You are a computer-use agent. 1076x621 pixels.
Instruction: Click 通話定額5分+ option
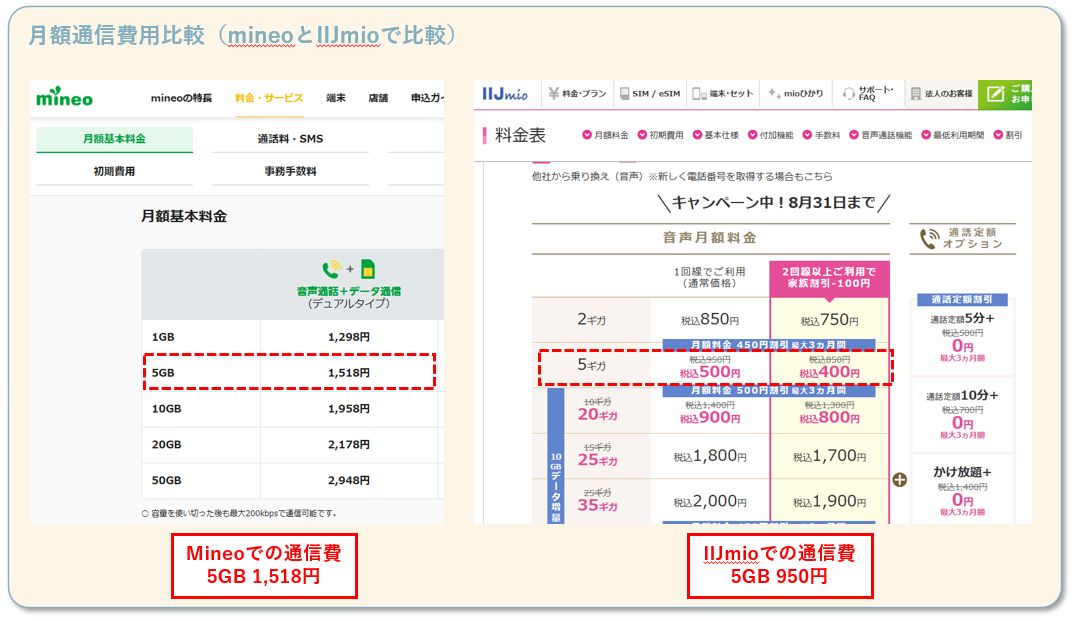[x=962, y=318]
